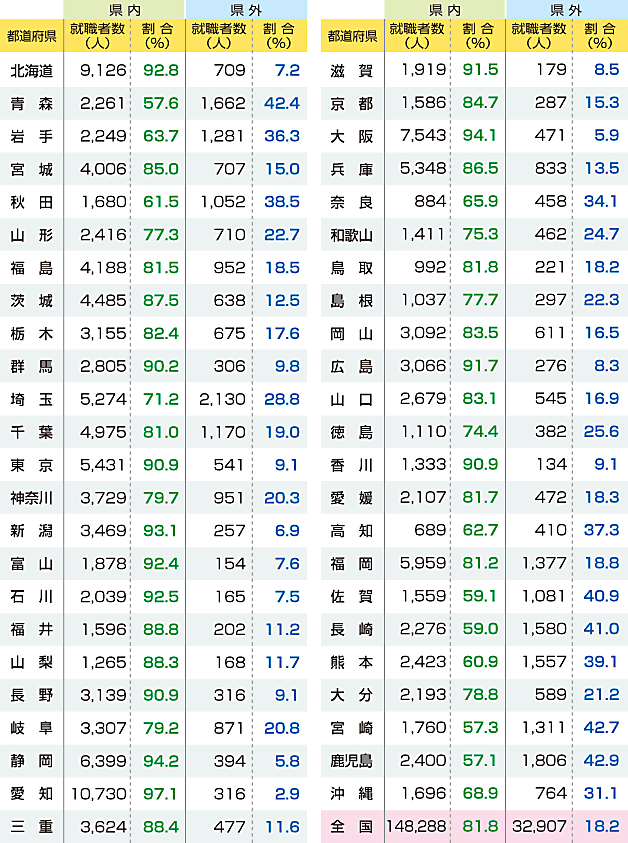Click the 和歌山 prefecture name cell

[x=351, y=235]
